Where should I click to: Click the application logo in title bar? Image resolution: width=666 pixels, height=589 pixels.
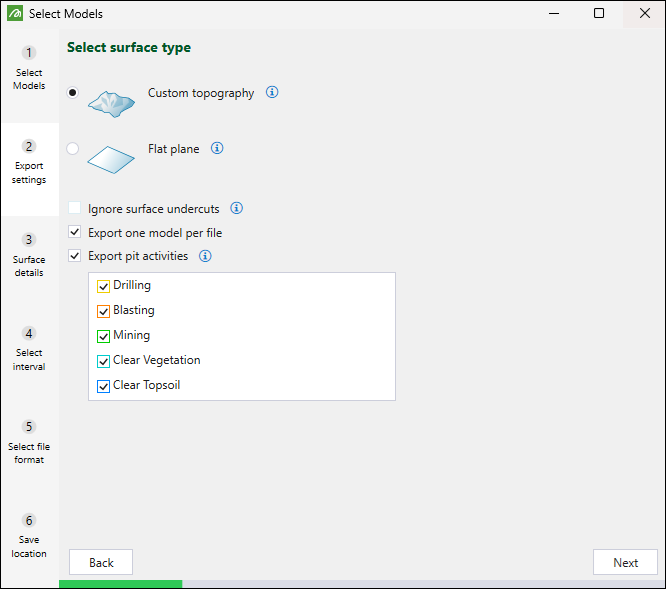[x=14, y=14]
